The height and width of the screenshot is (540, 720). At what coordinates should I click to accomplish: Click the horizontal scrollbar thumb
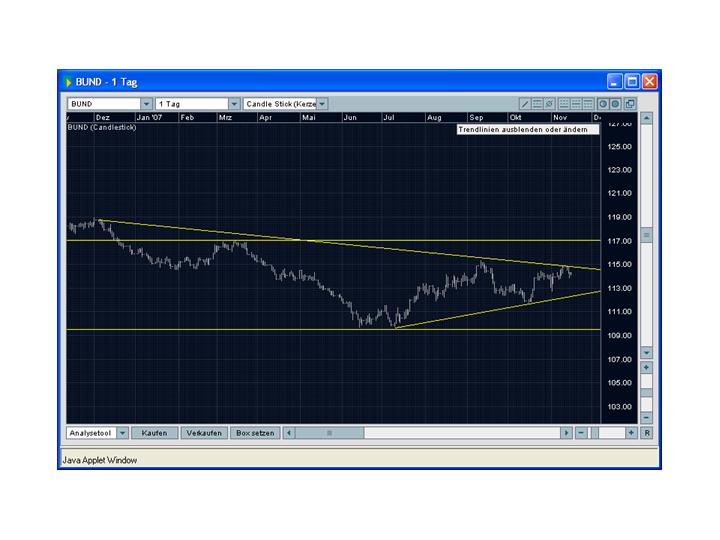tap(328, 433)
